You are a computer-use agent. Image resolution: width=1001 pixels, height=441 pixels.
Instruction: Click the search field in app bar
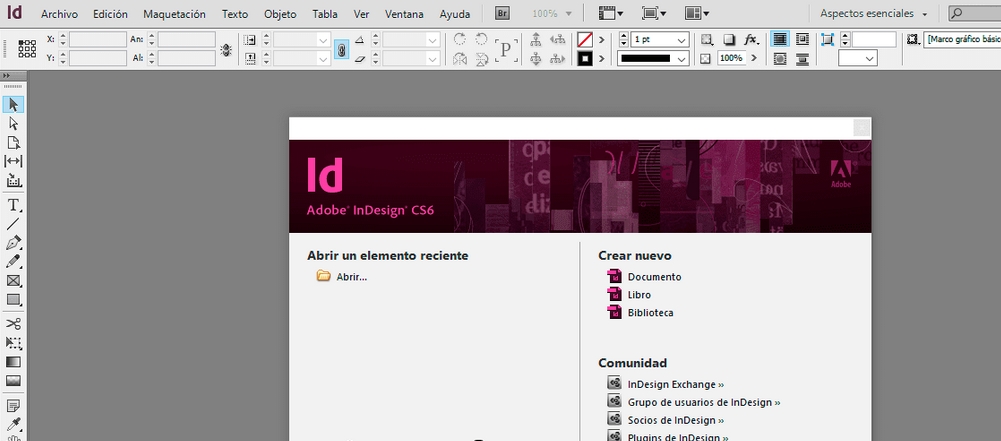pyautogui.click(x=975, y=13)
